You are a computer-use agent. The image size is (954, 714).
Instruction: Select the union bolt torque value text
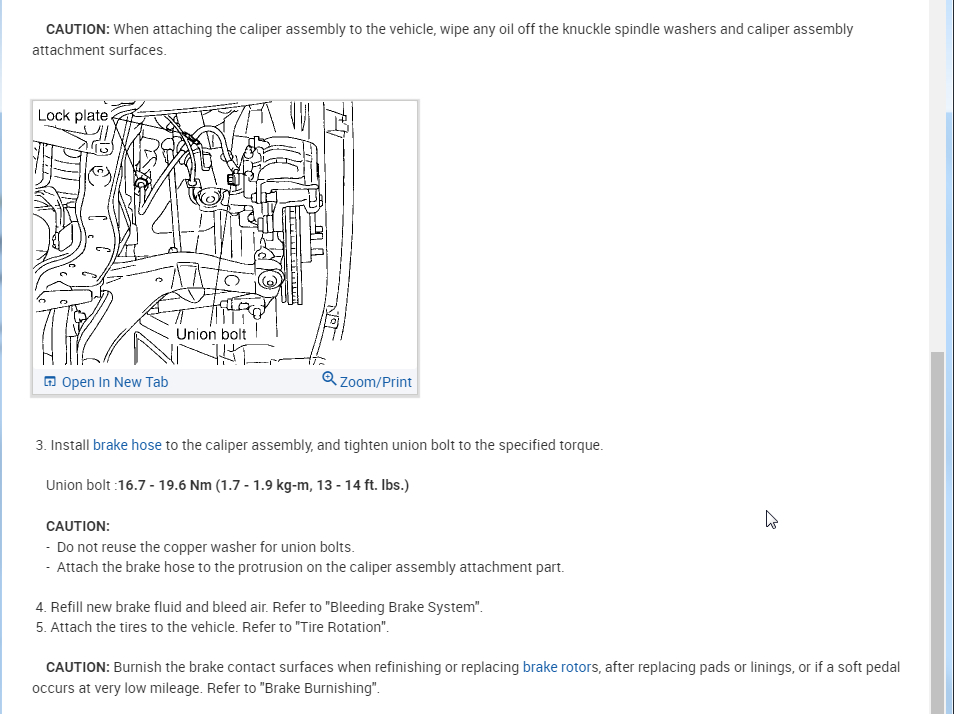263,485
